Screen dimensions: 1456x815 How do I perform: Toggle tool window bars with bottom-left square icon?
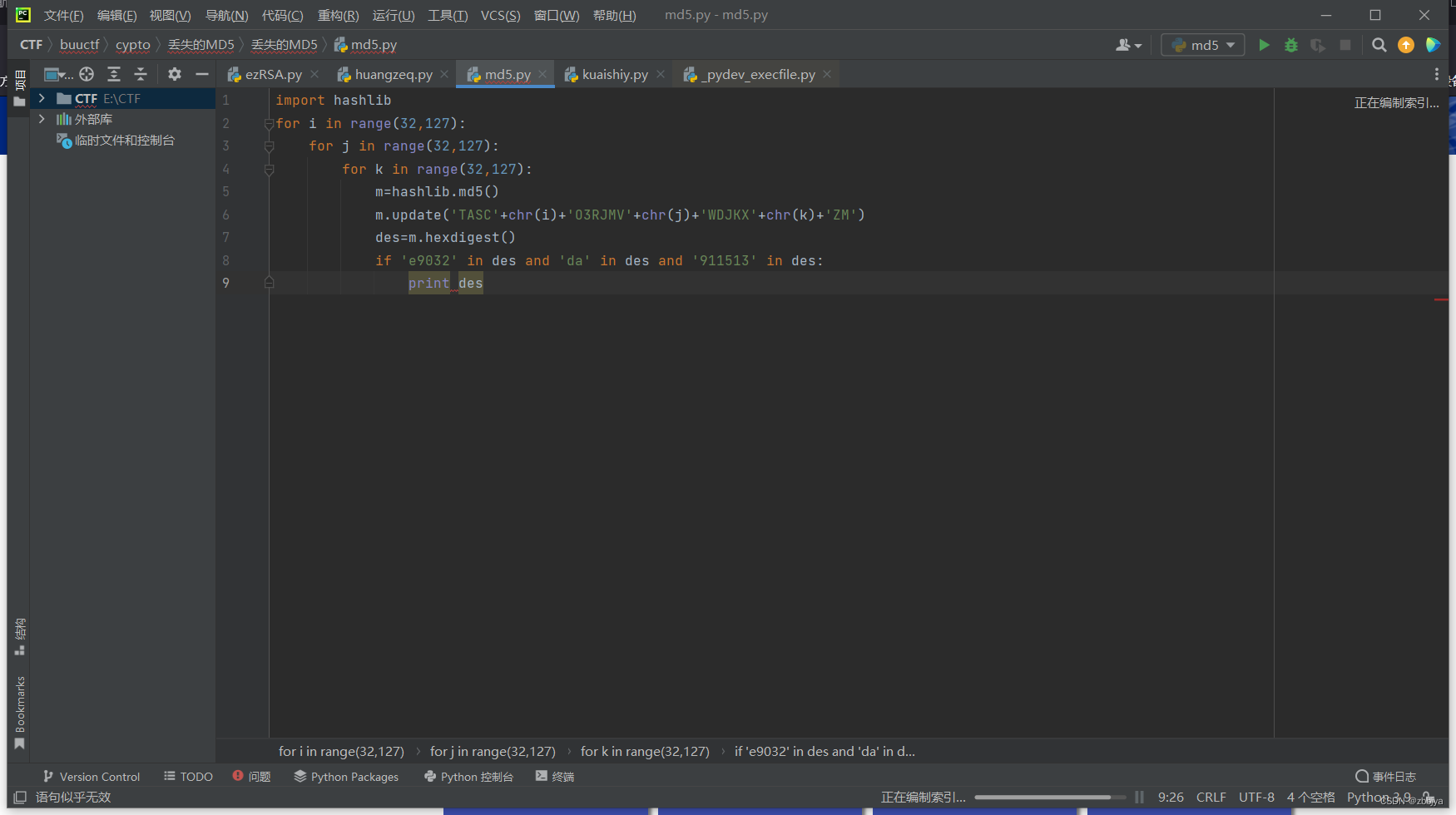pos(20,798)
